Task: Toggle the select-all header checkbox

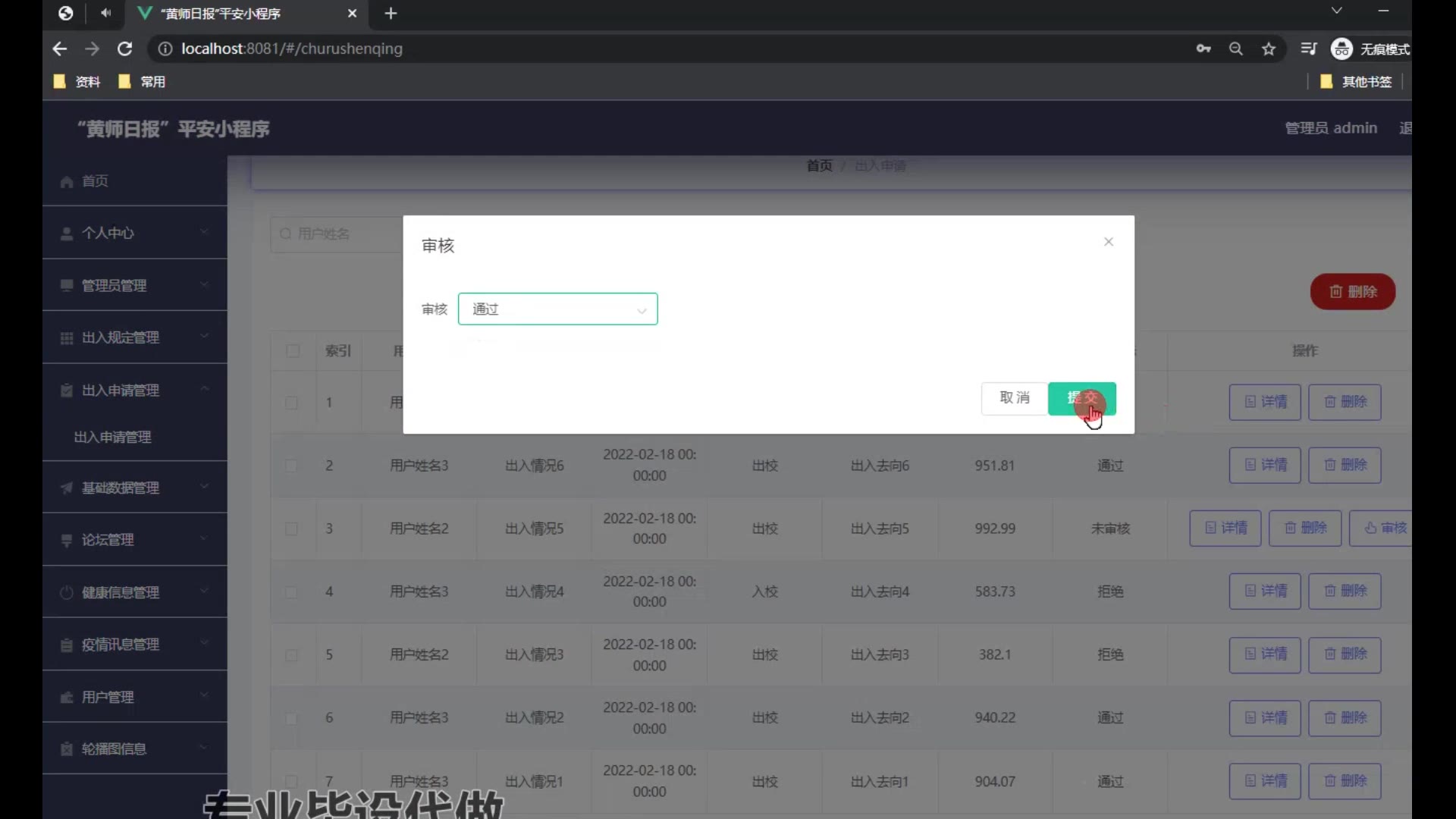Action: 293,350
